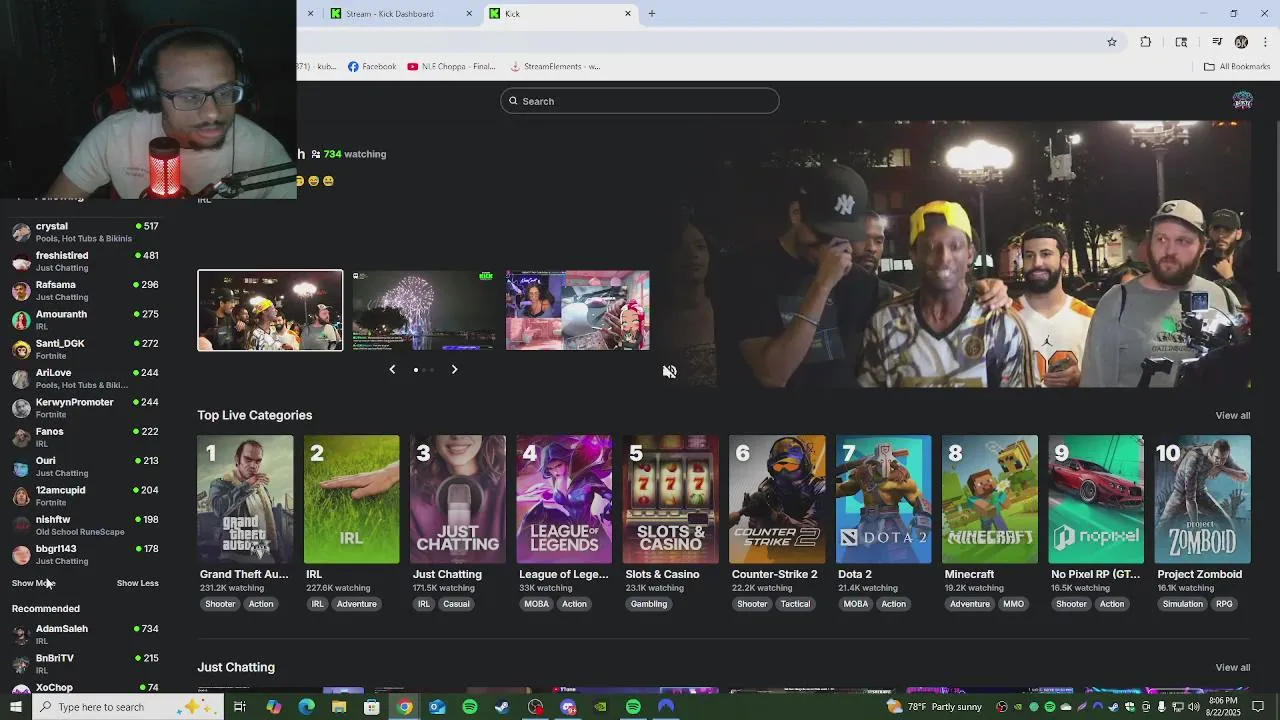Open 12amcupid's channel in sidebar
The image size is (1280, 720).
pyautogui.click(x=85, y=496)
